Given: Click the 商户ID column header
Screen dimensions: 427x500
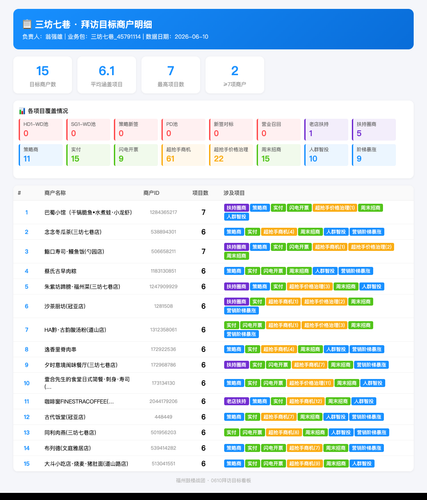Looking at the screenshot, I should click(151, 193).
